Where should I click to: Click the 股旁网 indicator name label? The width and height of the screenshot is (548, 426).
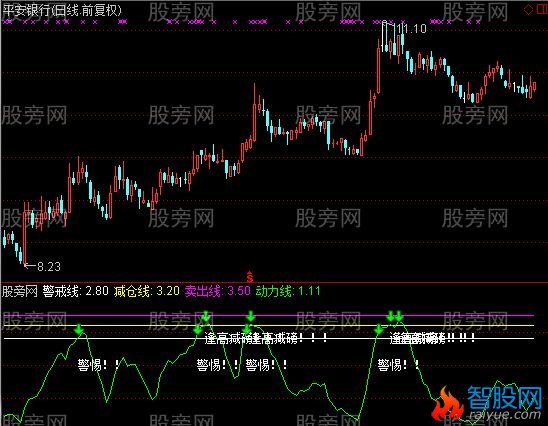20,291
